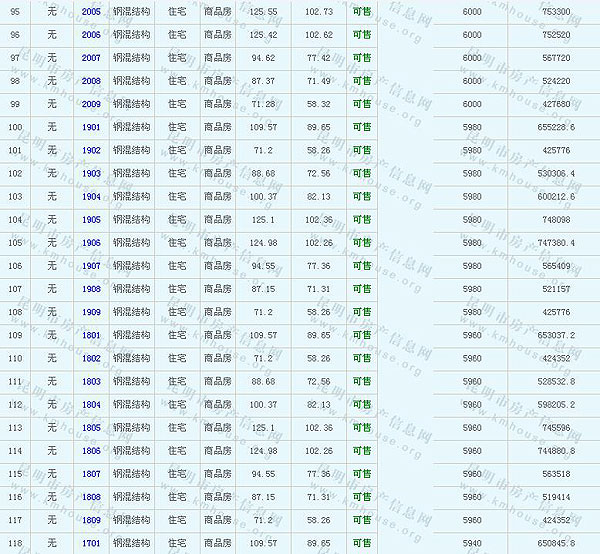Select row number 110 cell

tap(15, 358)
